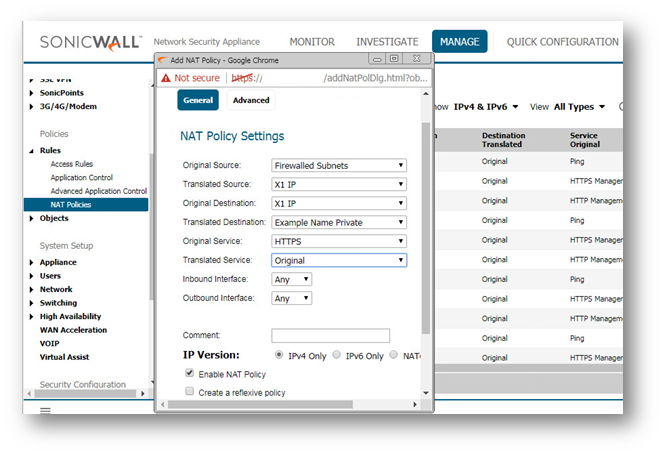
Task: Open the Outbound Interface dropdown
Action: coord(291,298)
